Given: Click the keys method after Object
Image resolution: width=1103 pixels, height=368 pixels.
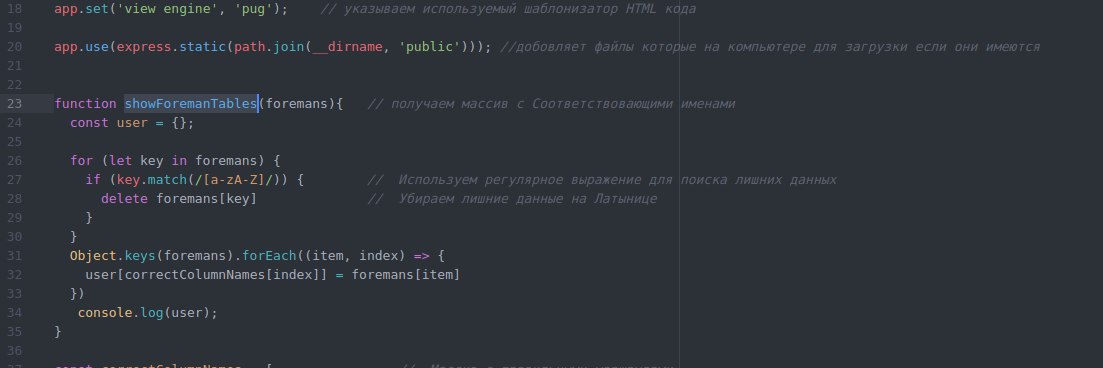Looking at the screenshot, I should (140, 255).
